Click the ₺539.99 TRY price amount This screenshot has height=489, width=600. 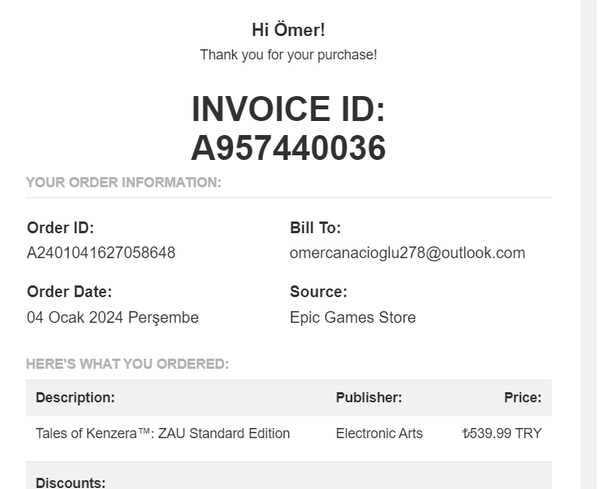click(x=502, y=433)
